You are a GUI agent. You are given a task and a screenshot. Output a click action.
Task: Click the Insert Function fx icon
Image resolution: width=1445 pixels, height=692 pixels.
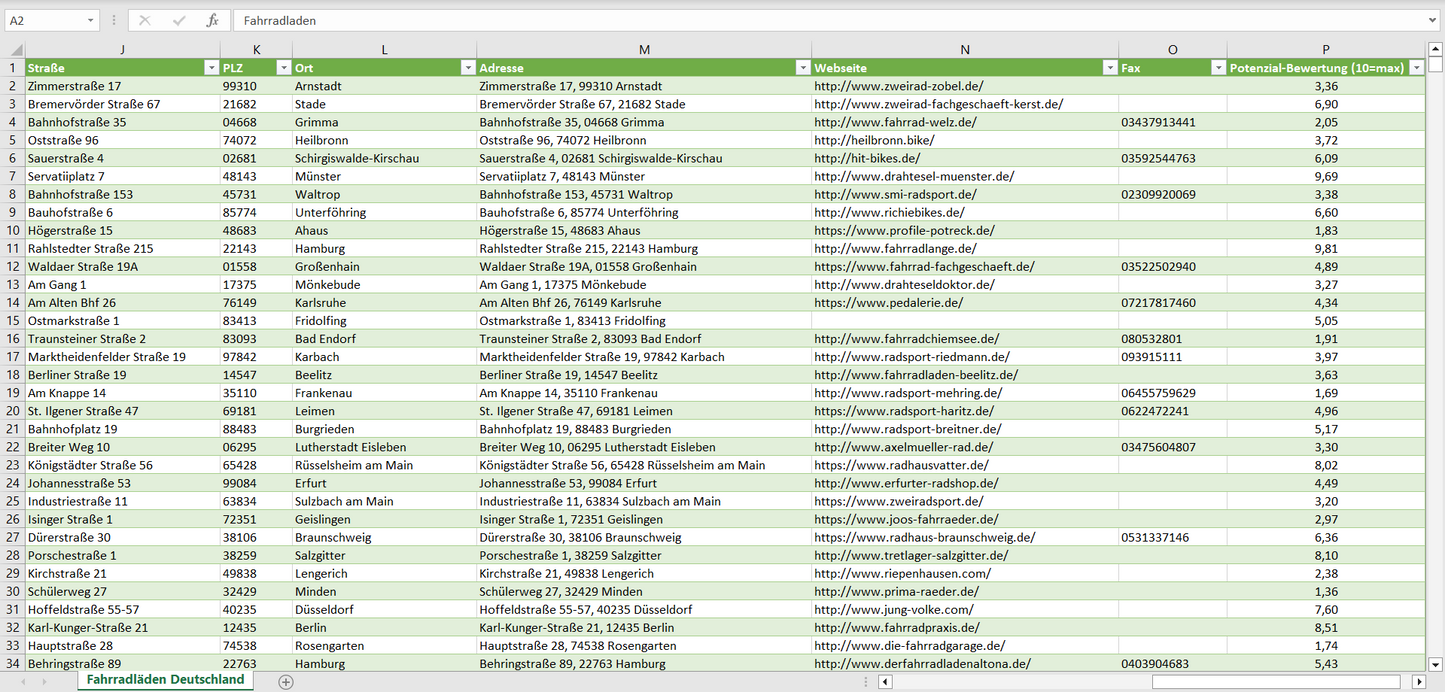(x=212, y=20)
